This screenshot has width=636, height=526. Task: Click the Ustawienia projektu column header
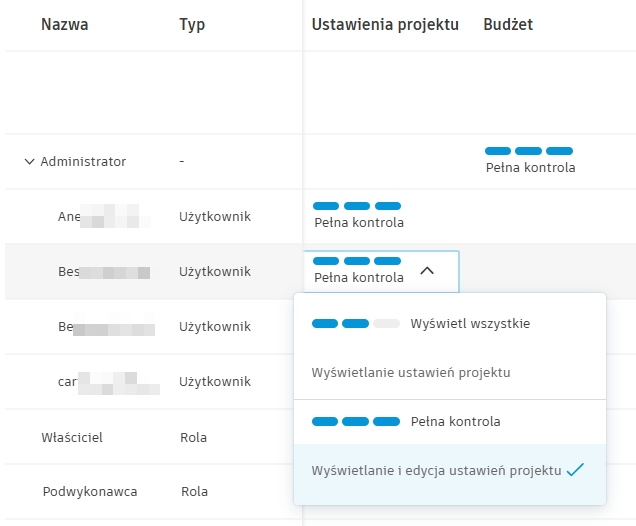coord(385,24)
